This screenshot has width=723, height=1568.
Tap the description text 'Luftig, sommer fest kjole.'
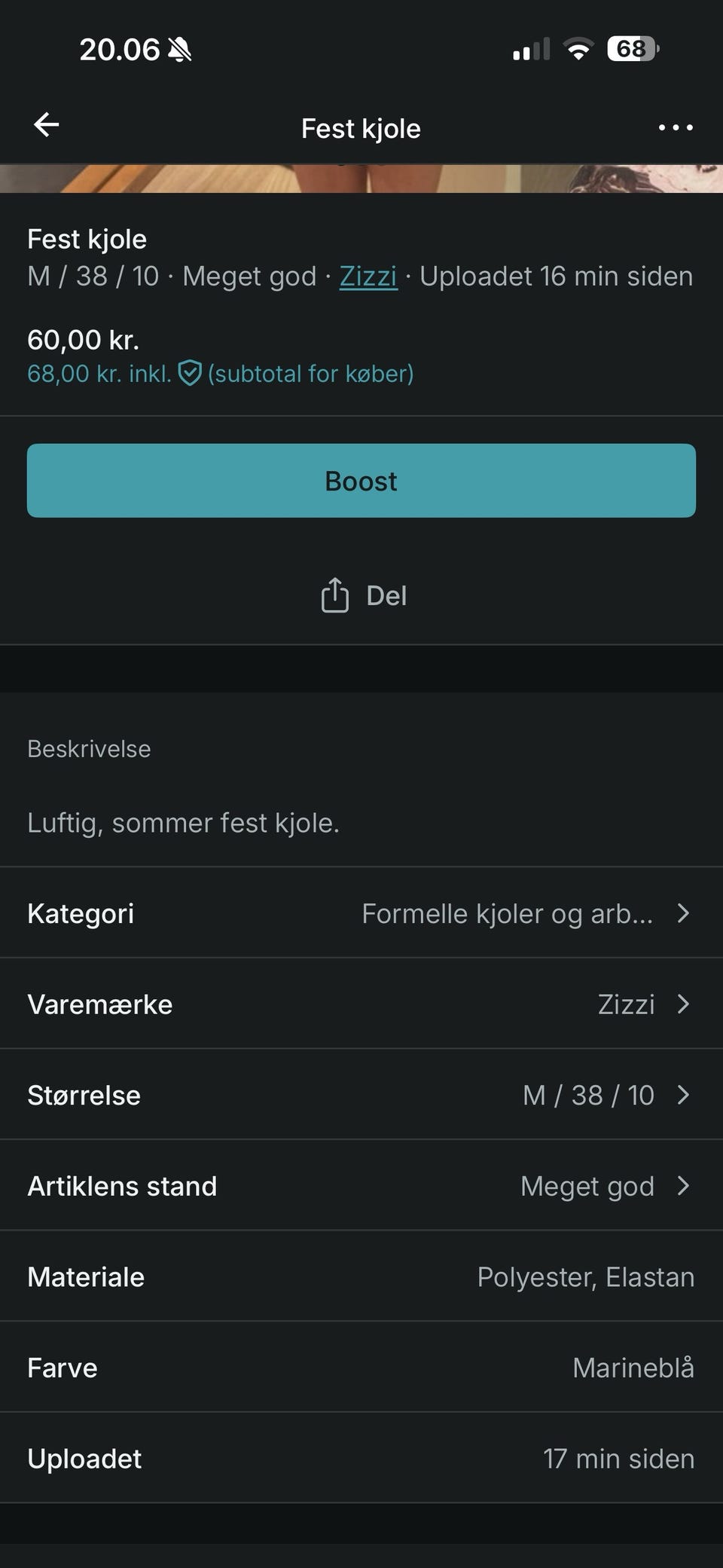[x=183, y=823]
